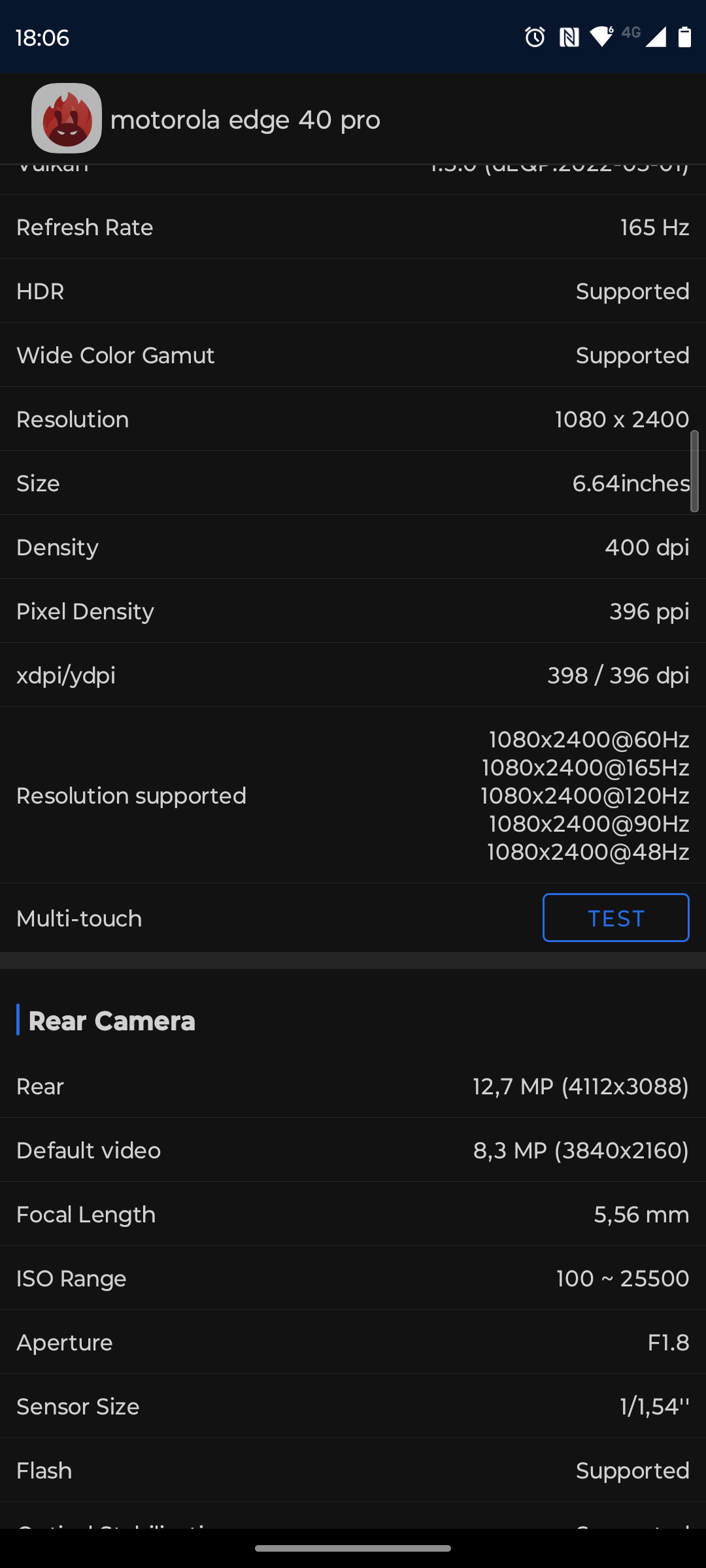
Task: Tap the mobile signal strength icon
Action: coord(655,37)
